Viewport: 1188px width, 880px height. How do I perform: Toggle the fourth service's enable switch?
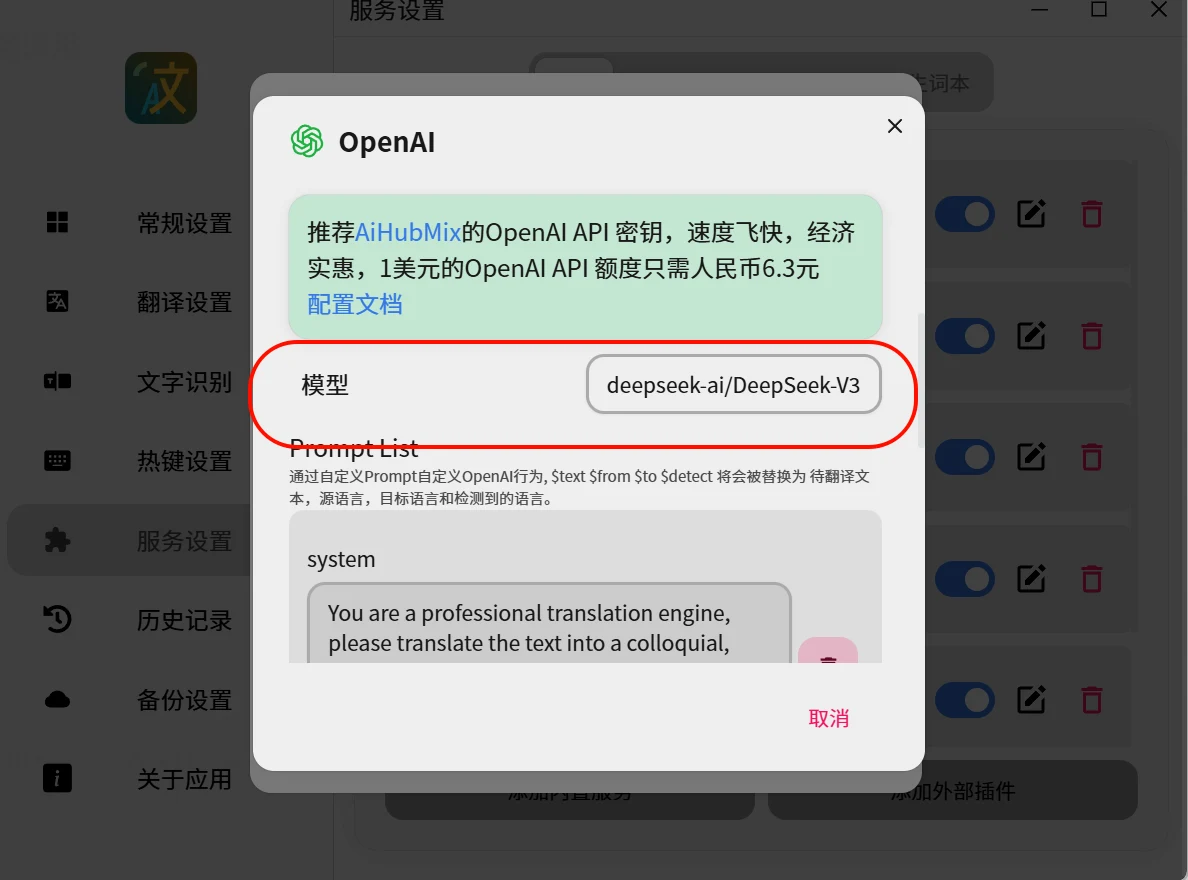(x=964, y=579)
